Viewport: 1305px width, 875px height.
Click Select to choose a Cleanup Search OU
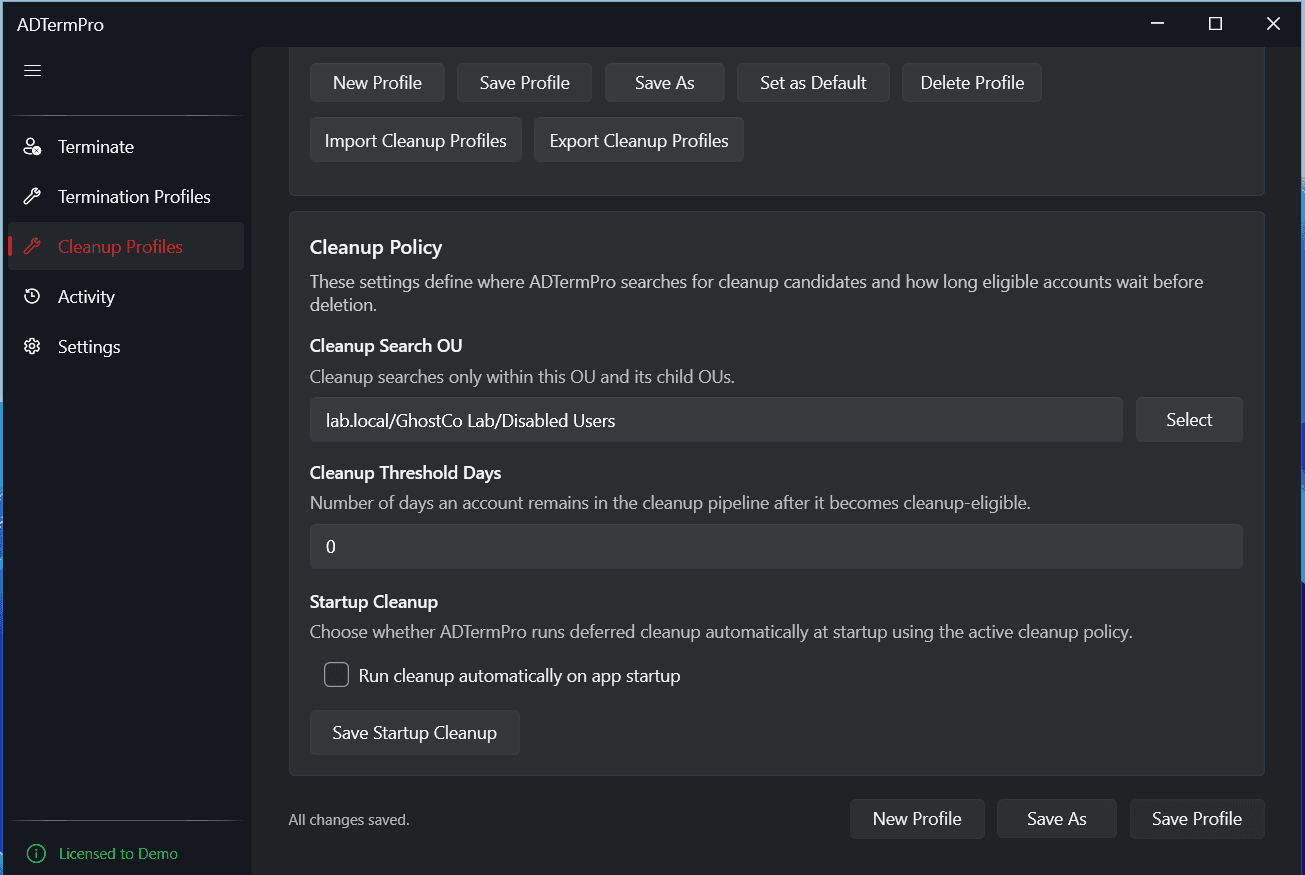coord(1189,419)
